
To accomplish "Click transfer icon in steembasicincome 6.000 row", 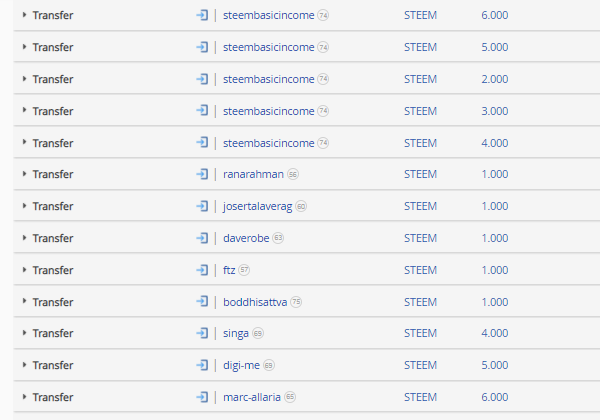I will (x=202, y=15).
